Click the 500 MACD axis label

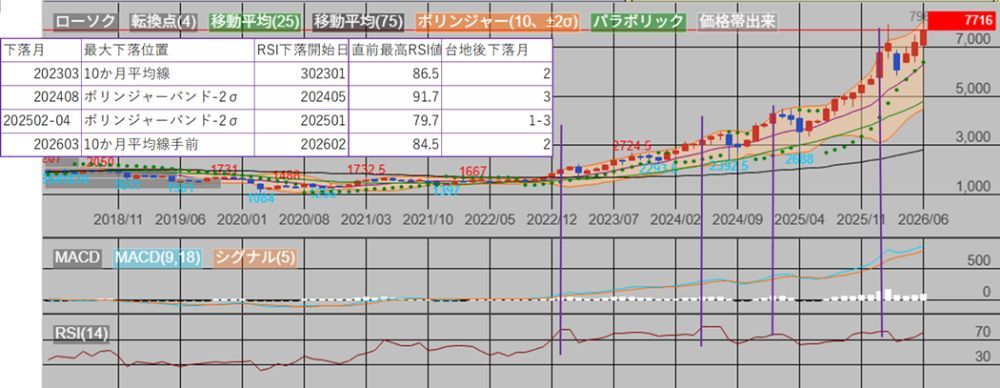pyautogui.click(x=978, y=261)
